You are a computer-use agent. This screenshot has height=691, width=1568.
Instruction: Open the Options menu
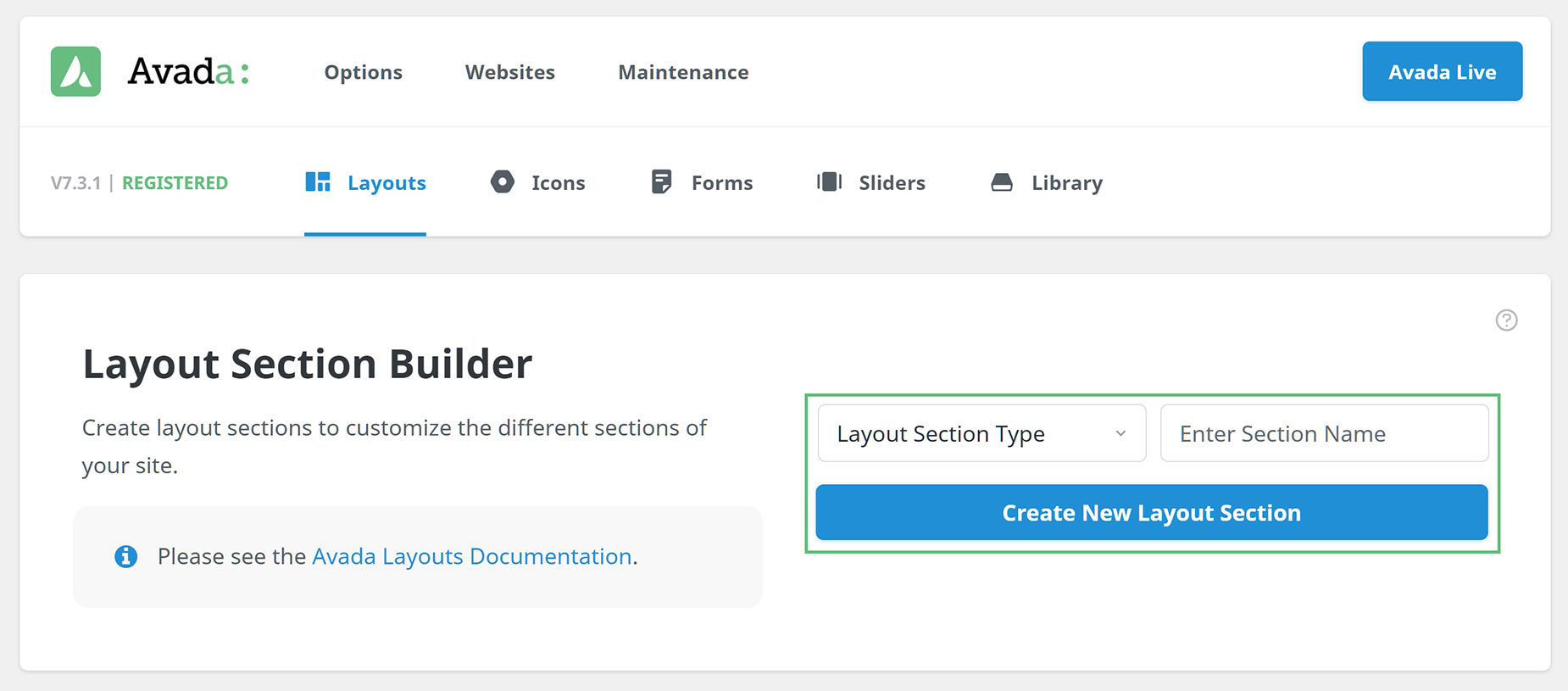tap(364, 72)
